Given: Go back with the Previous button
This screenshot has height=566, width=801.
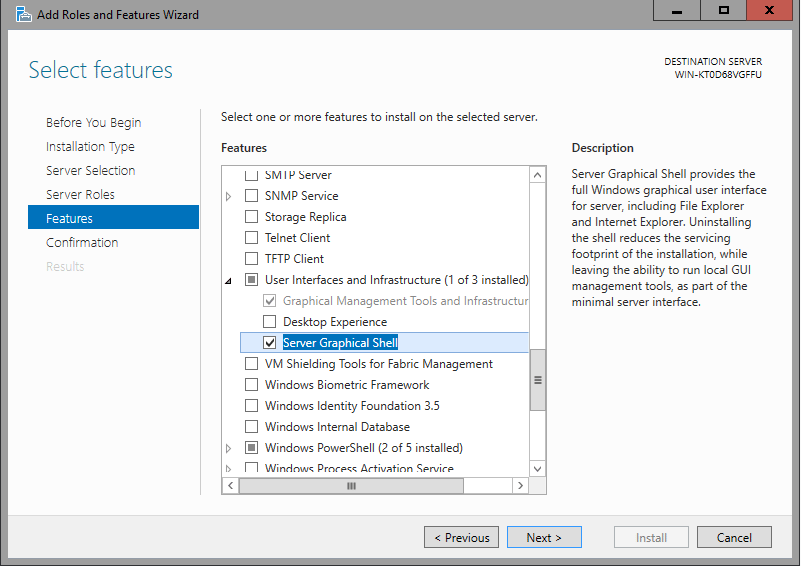Looking at the screenshot, I should click(461, 538).
